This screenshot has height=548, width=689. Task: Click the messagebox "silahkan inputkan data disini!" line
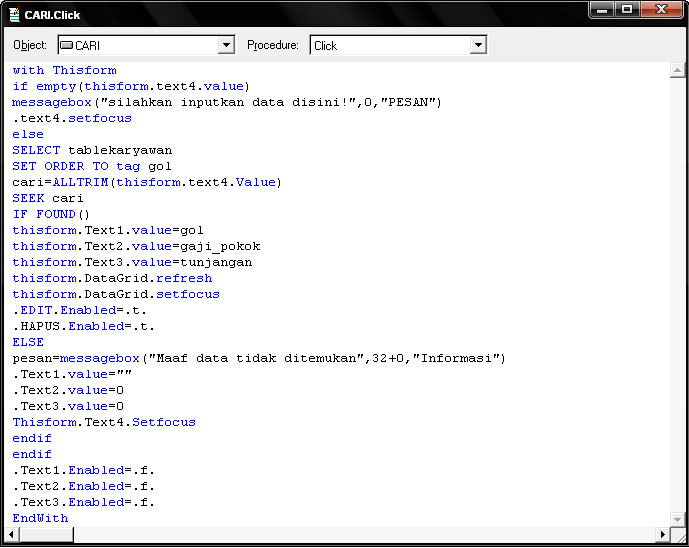point(226,102)
